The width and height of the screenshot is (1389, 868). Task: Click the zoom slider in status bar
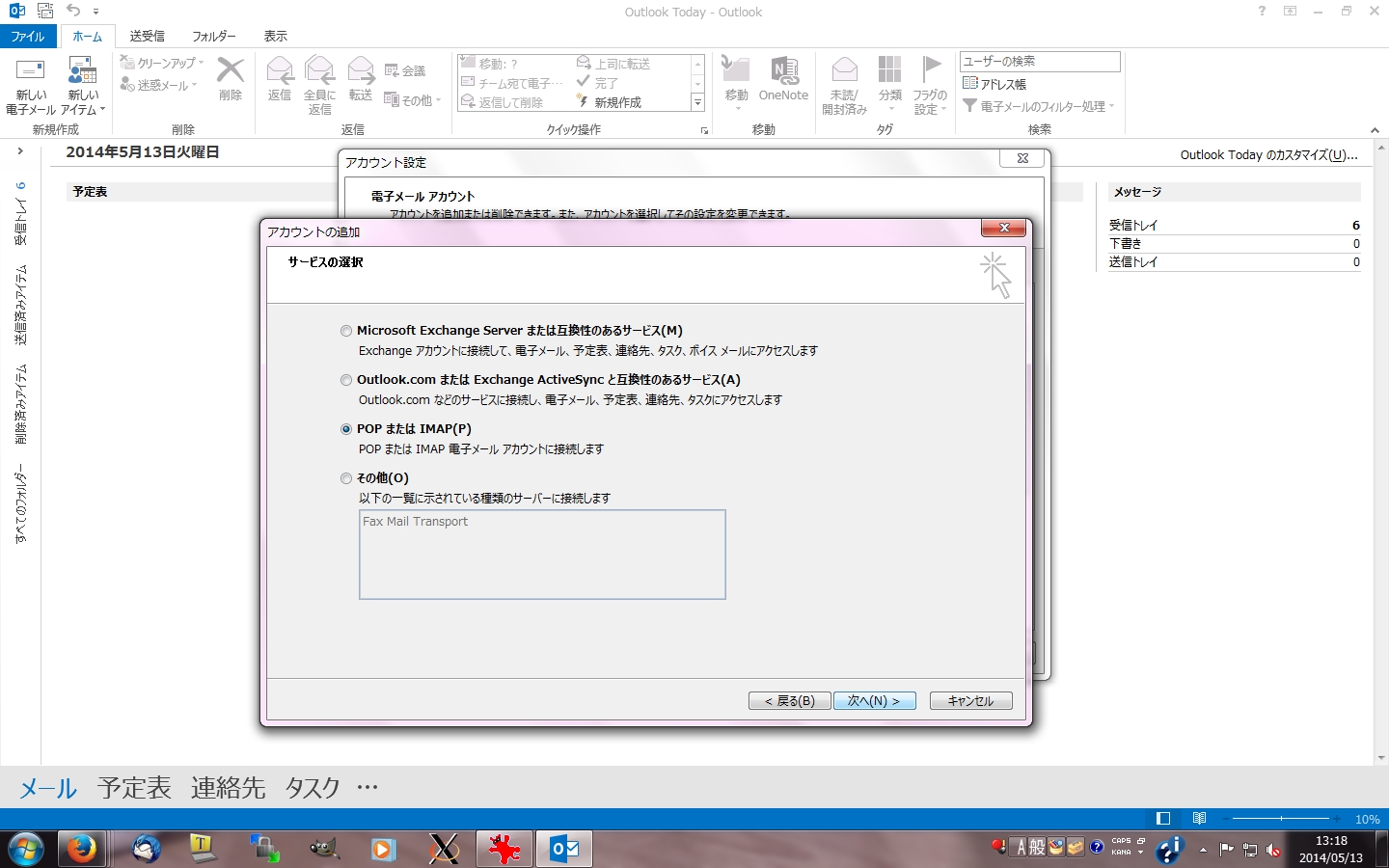[1282, 819]
